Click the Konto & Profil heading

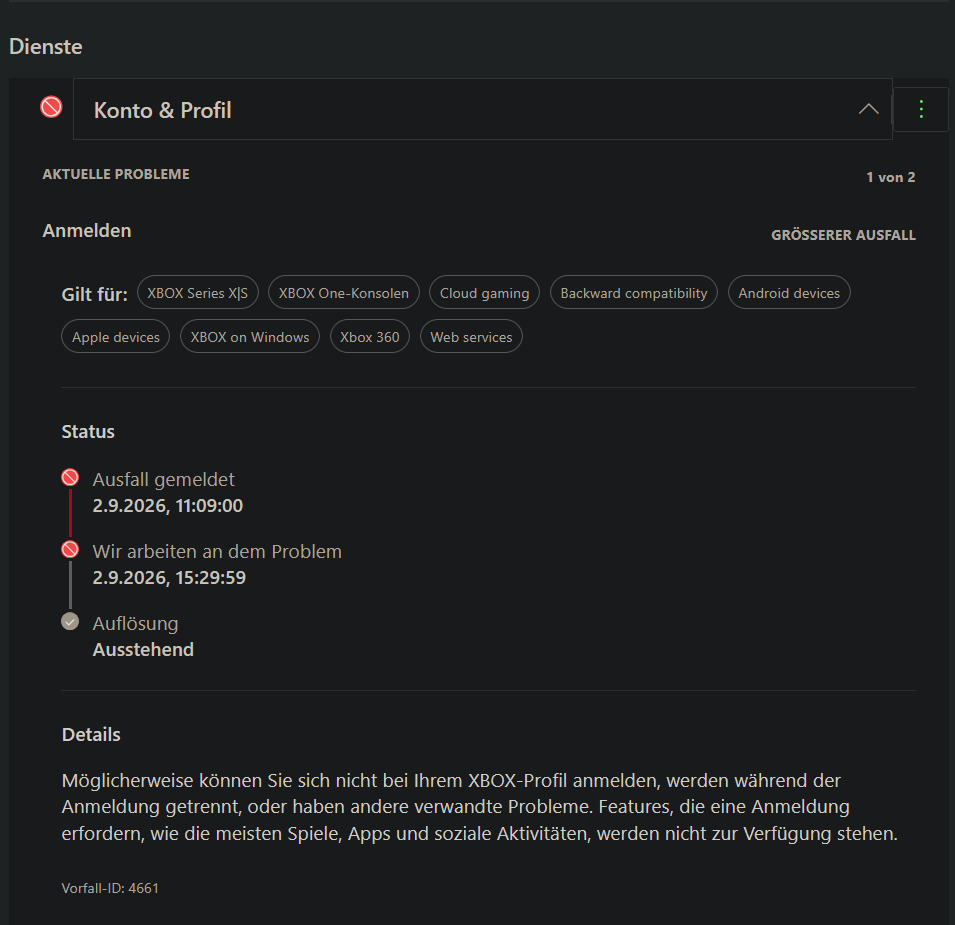163,110
